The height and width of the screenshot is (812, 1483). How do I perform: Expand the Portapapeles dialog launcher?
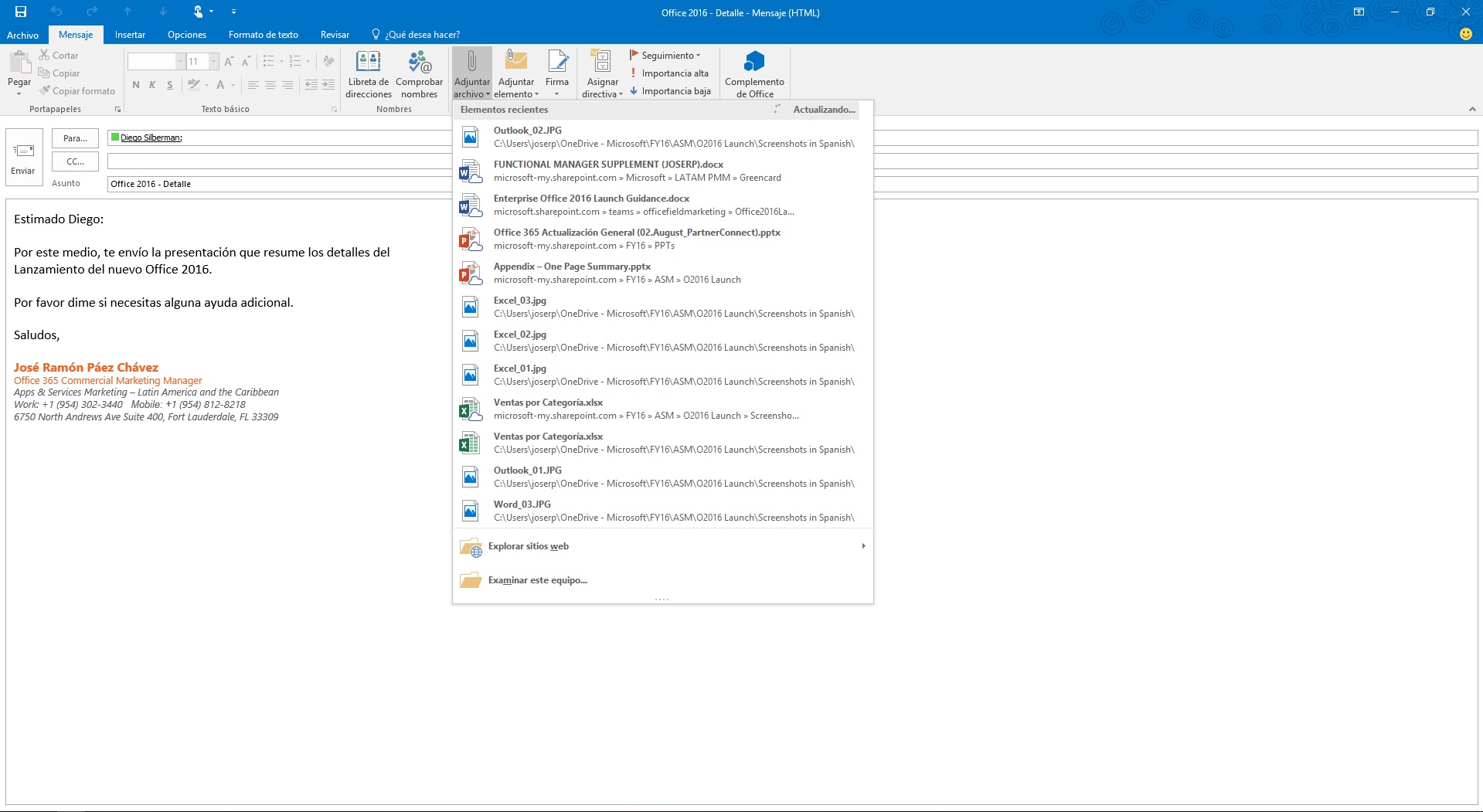click(117, 110)
